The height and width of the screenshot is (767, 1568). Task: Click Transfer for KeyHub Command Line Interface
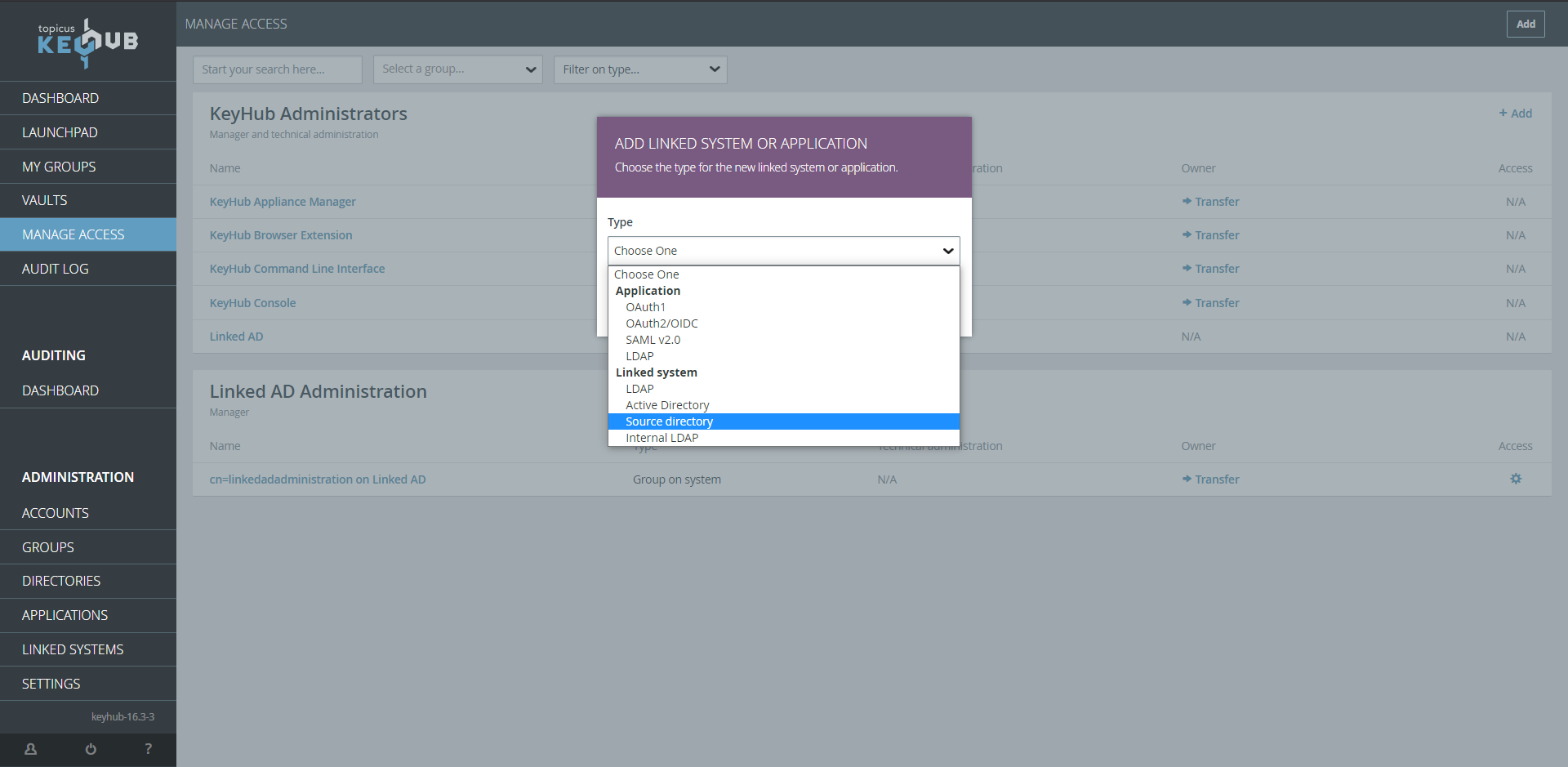coord(1210,269)
